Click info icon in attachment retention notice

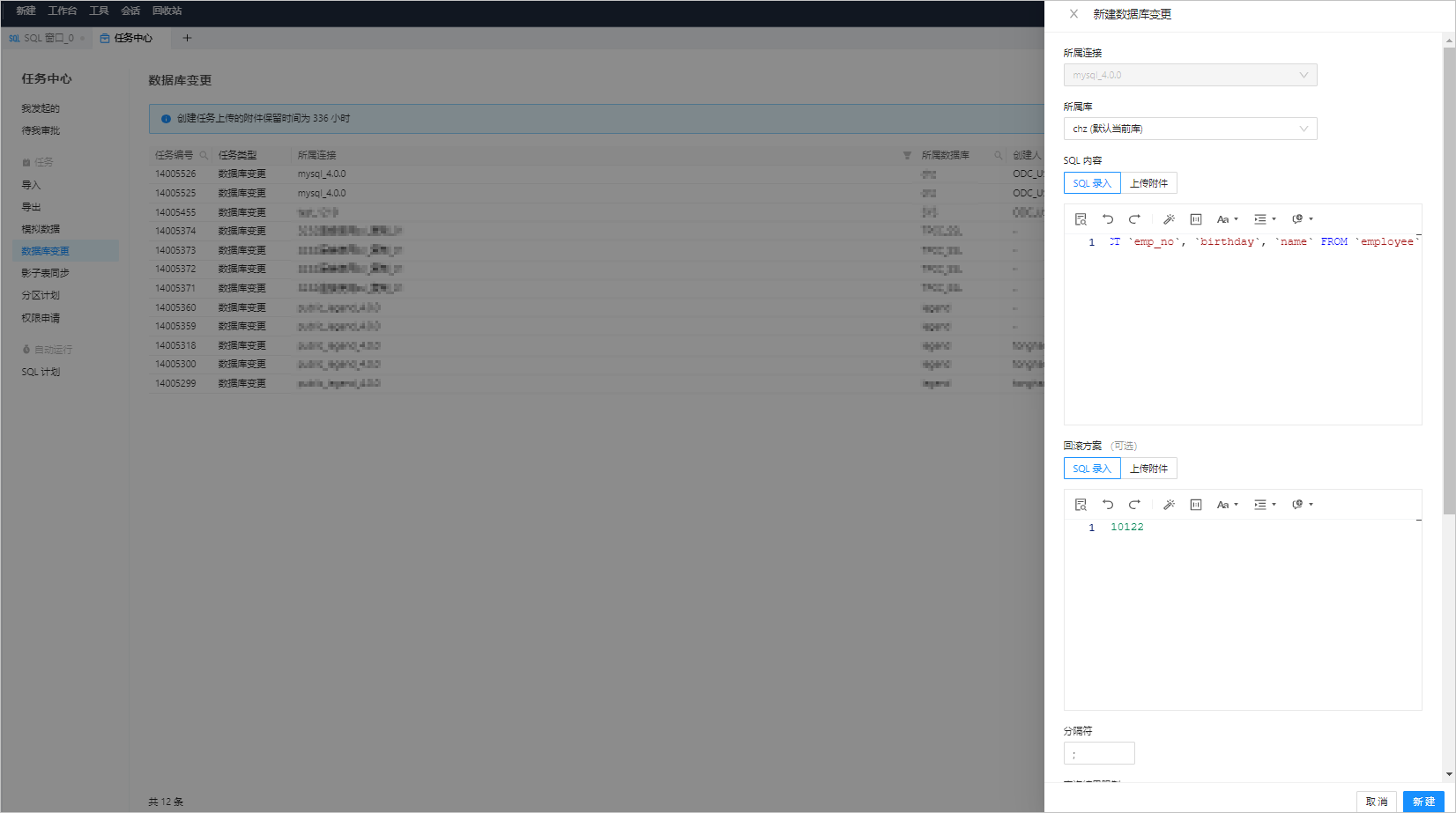[166, 119]
